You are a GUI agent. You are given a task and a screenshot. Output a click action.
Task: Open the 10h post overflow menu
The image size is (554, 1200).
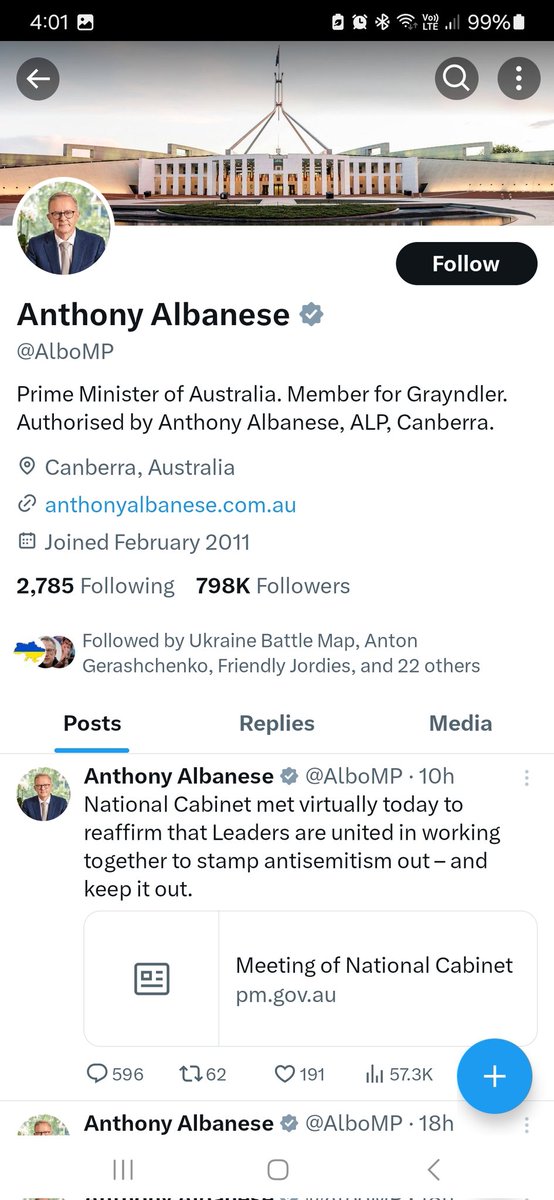tap(526, 778)
